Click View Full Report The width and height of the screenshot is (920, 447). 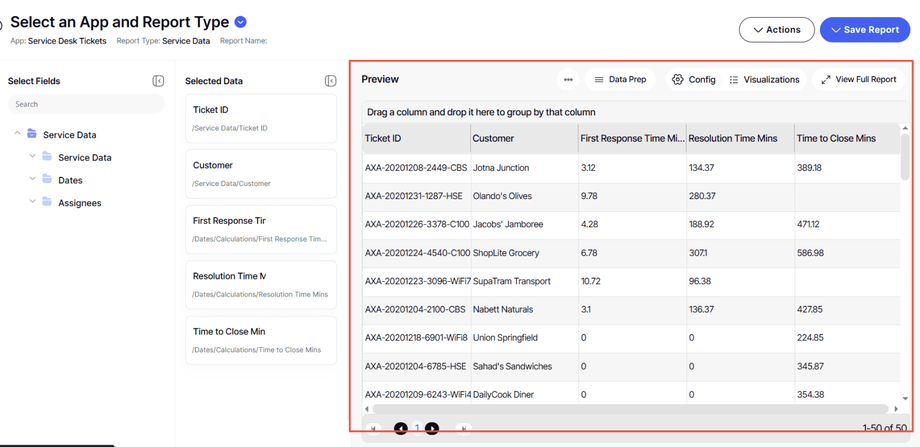[859, 80]
